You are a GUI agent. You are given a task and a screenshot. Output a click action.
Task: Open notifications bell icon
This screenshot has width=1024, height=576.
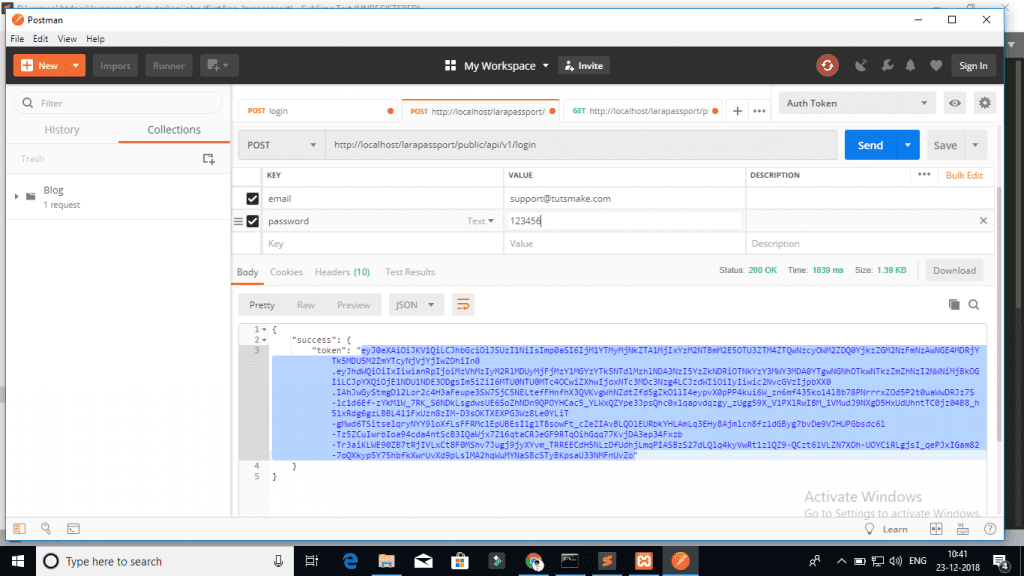pos(911,66)
